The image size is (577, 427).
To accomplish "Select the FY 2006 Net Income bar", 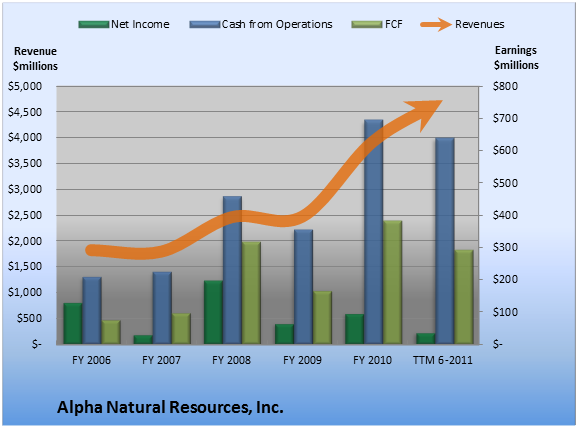I will click(x=72, y=324).
